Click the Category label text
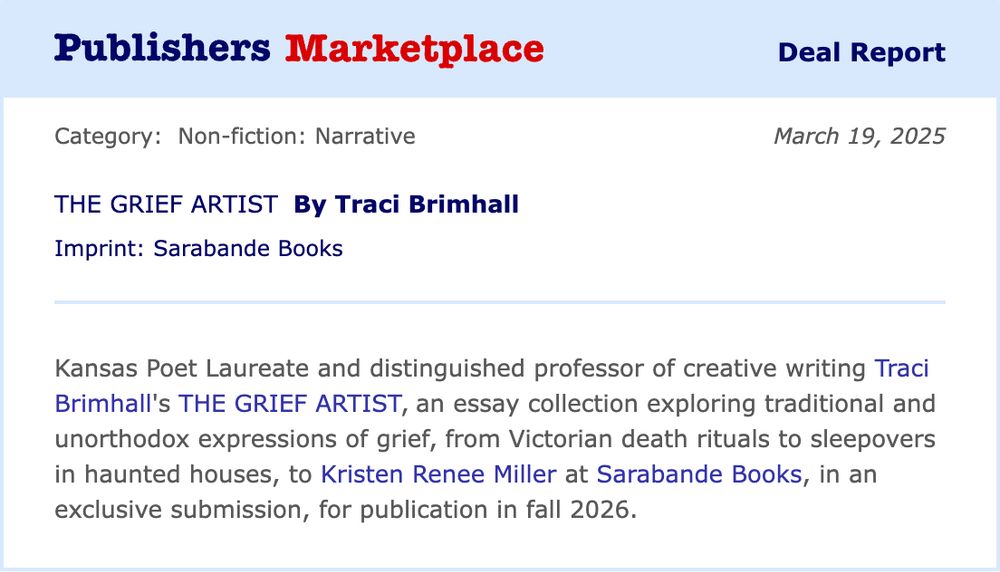Screen dimensions: 1000x572 point(108,136)
